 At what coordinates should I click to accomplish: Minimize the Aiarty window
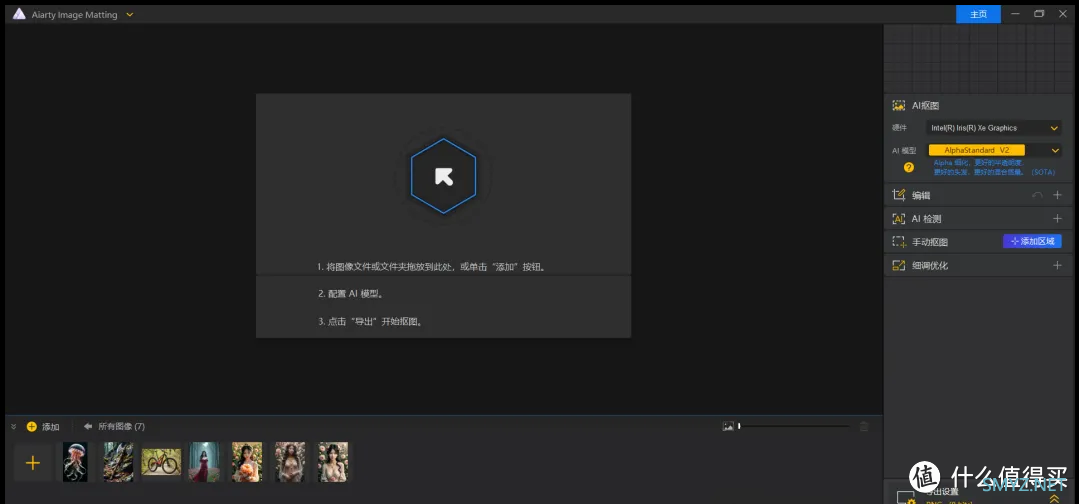(x=1016, y=14)
